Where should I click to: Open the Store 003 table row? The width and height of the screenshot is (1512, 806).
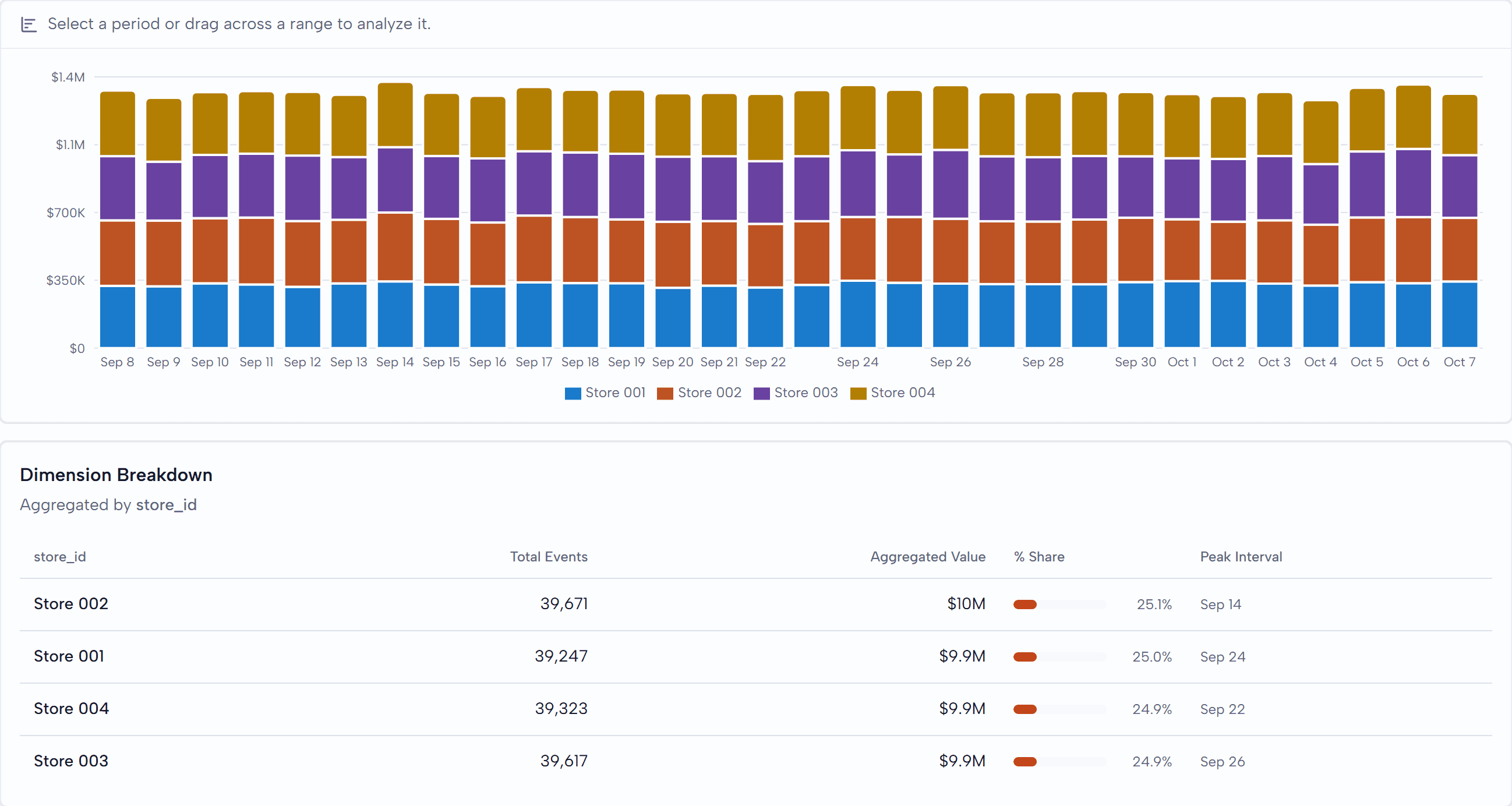tap(755, 761)
